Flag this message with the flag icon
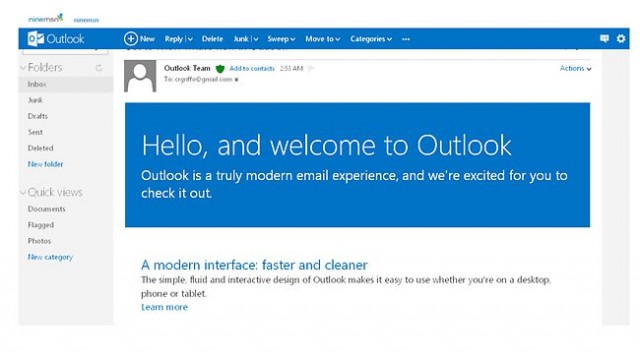The height and width of the screenshot is (360, 640). pos(311,69)
